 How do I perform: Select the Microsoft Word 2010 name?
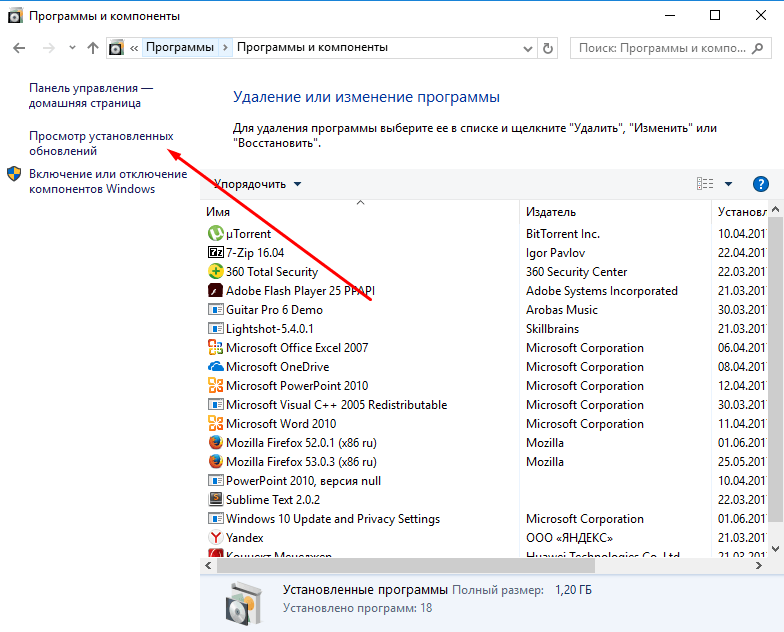281,424
